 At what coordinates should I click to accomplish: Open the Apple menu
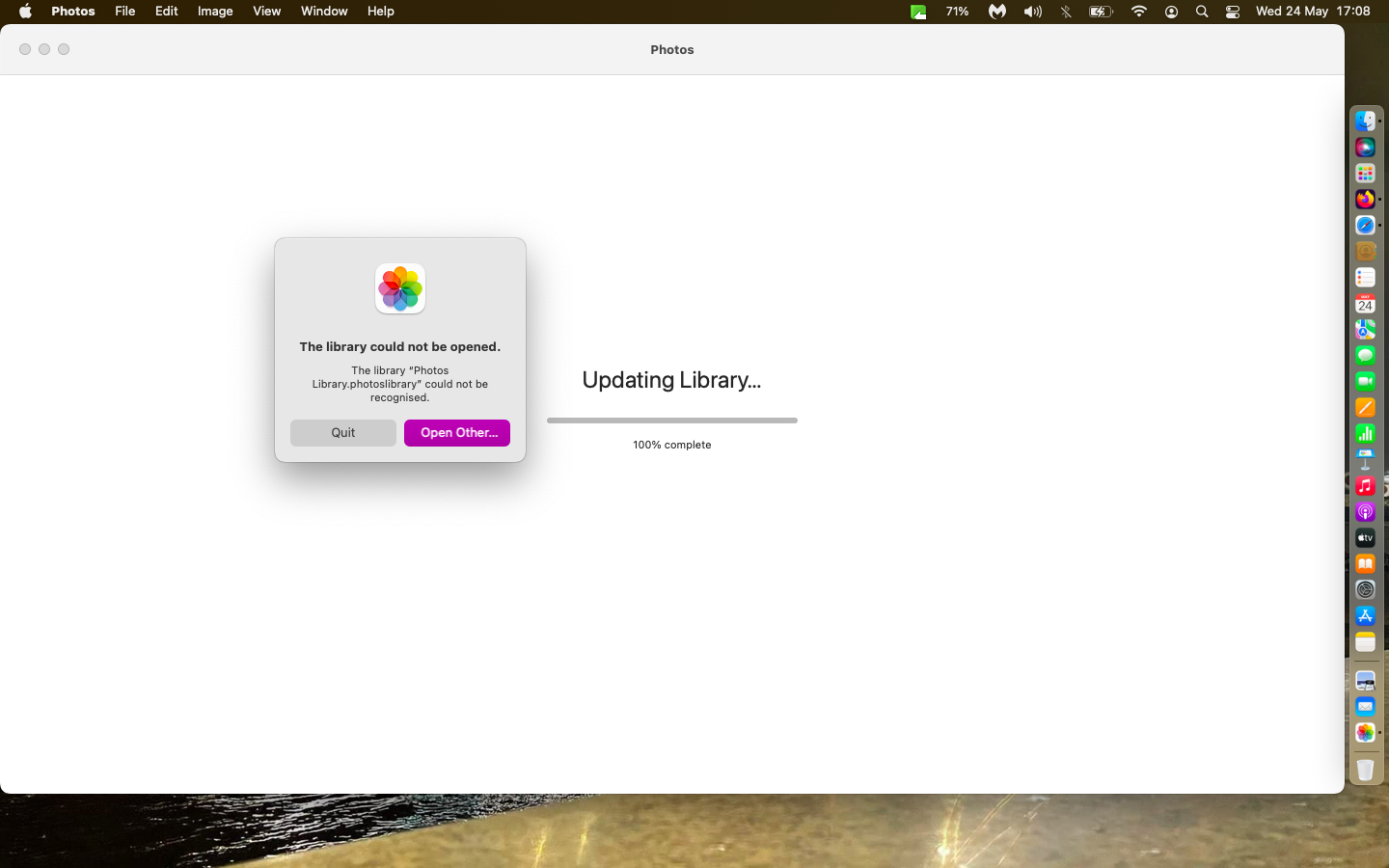pos(25,12)
